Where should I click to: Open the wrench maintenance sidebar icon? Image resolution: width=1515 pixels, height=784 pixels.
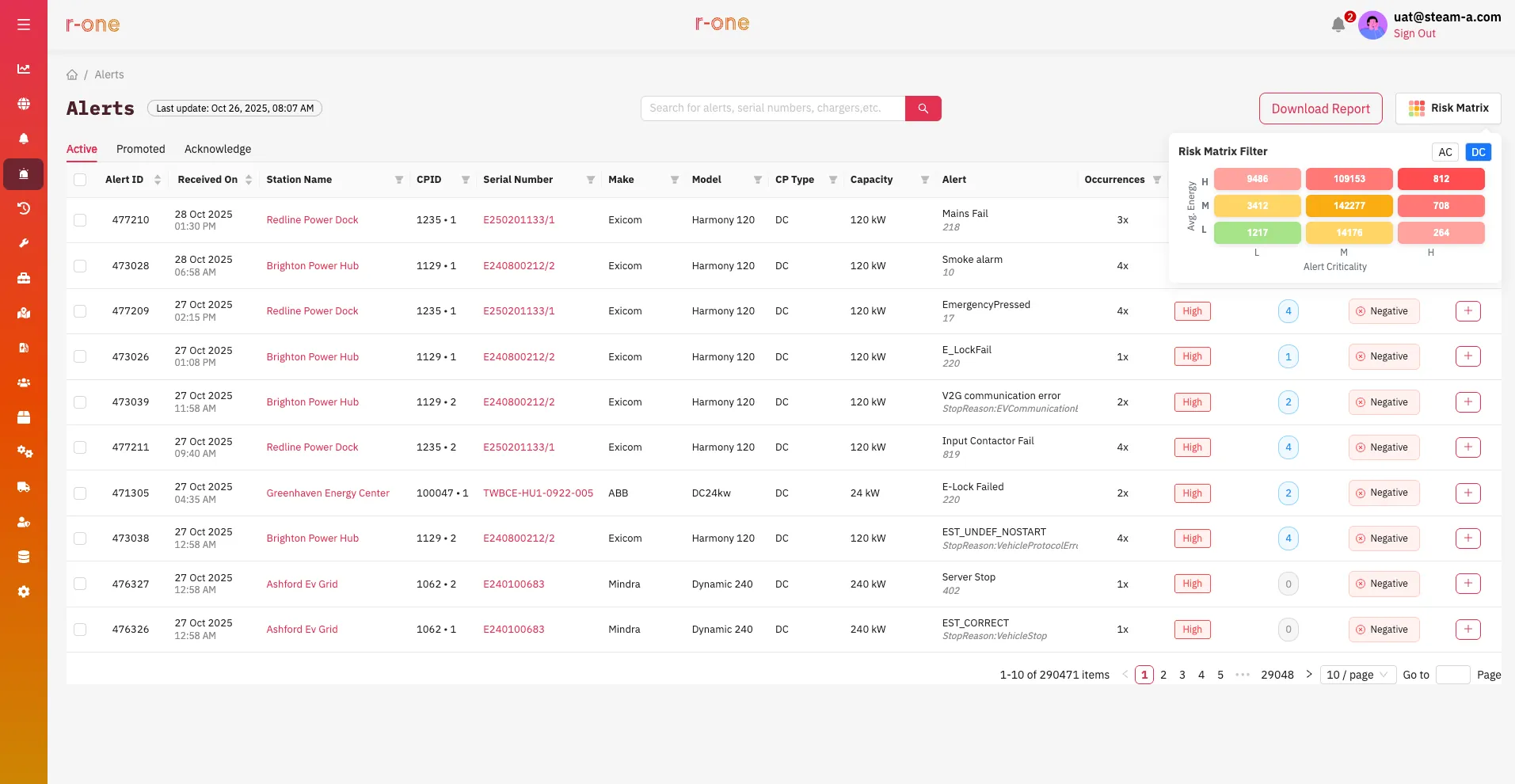[24, 243]
